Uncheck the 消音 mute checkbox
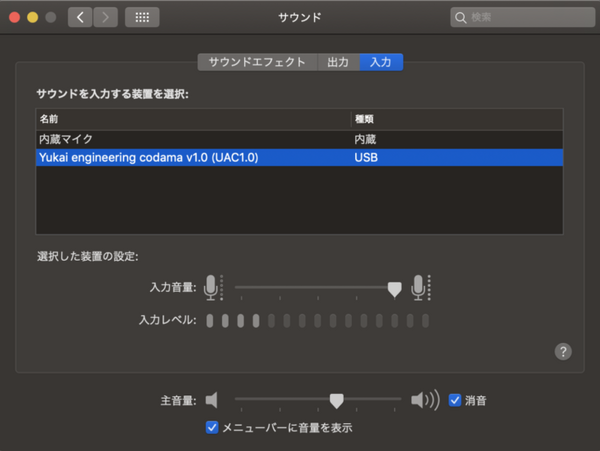The image size is (600, 451). [455, 400]
